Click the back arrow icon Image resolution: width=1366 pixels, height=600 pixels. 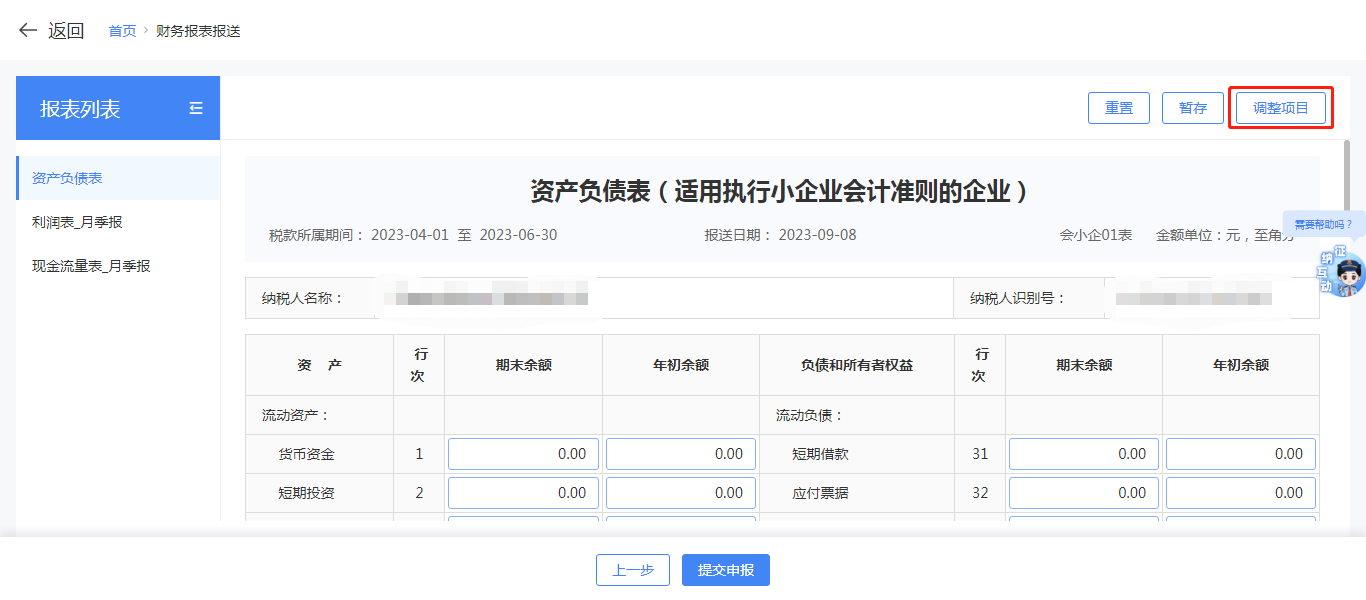pos(28,31)
